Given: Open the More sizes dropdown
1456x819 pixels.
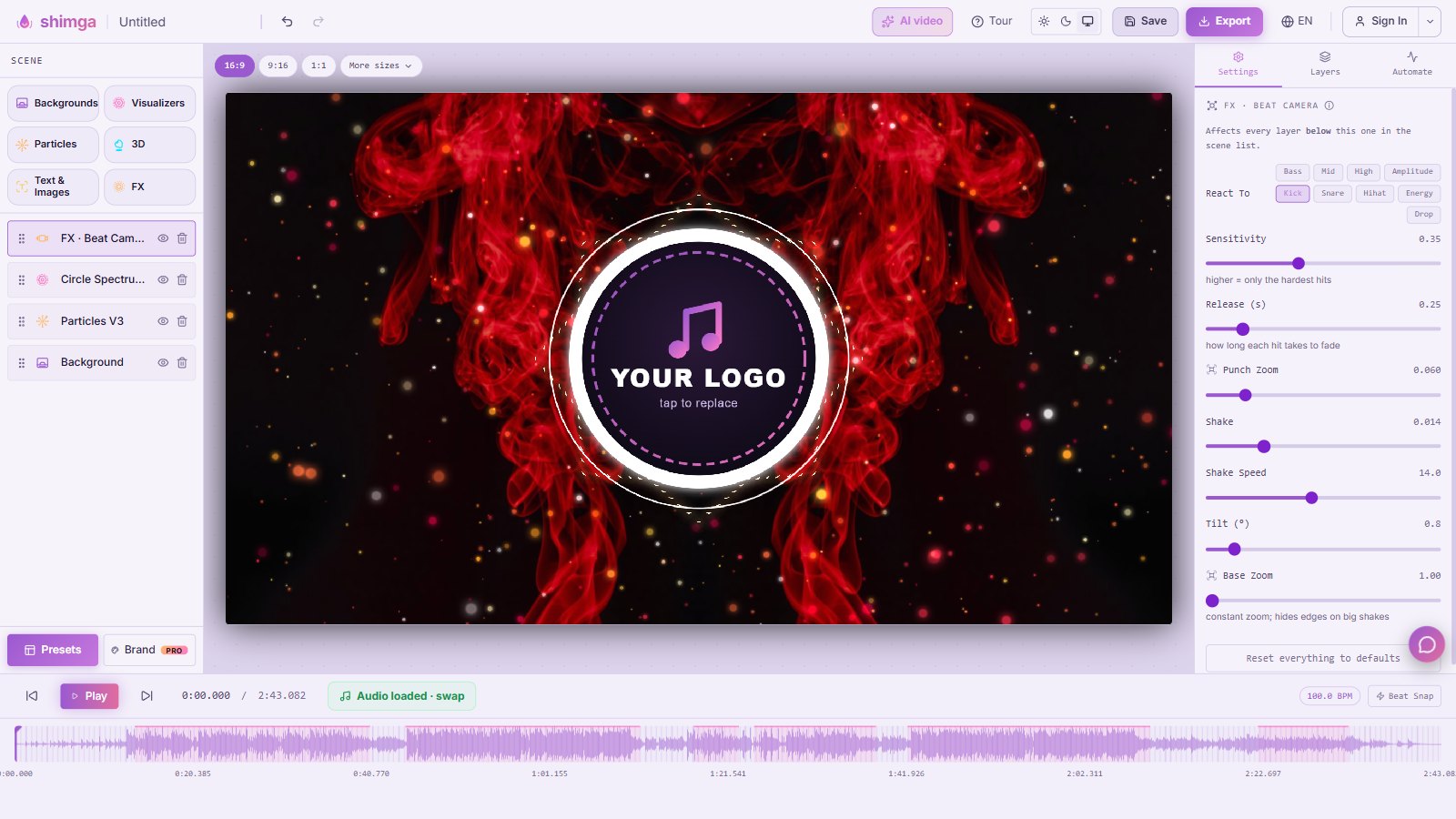Looking at the screenshot, I should point(380,66).
